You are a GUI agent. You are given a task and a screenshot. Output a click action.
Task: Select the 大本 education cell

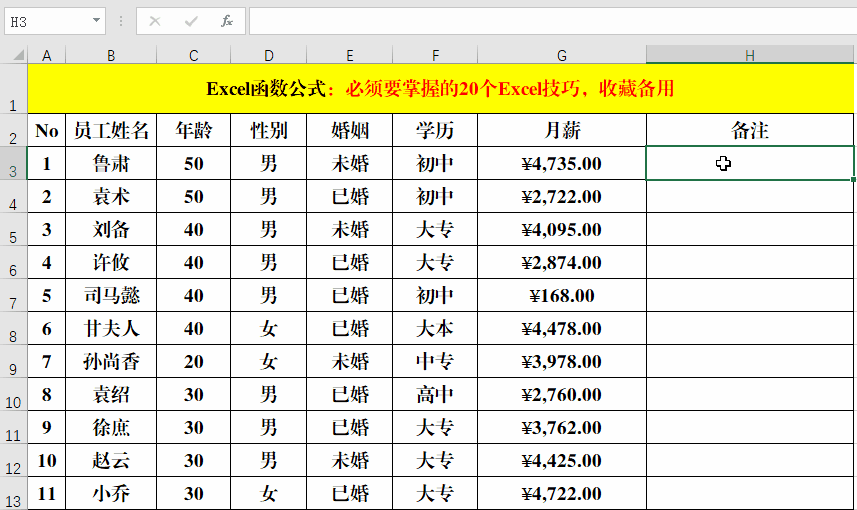435,328
